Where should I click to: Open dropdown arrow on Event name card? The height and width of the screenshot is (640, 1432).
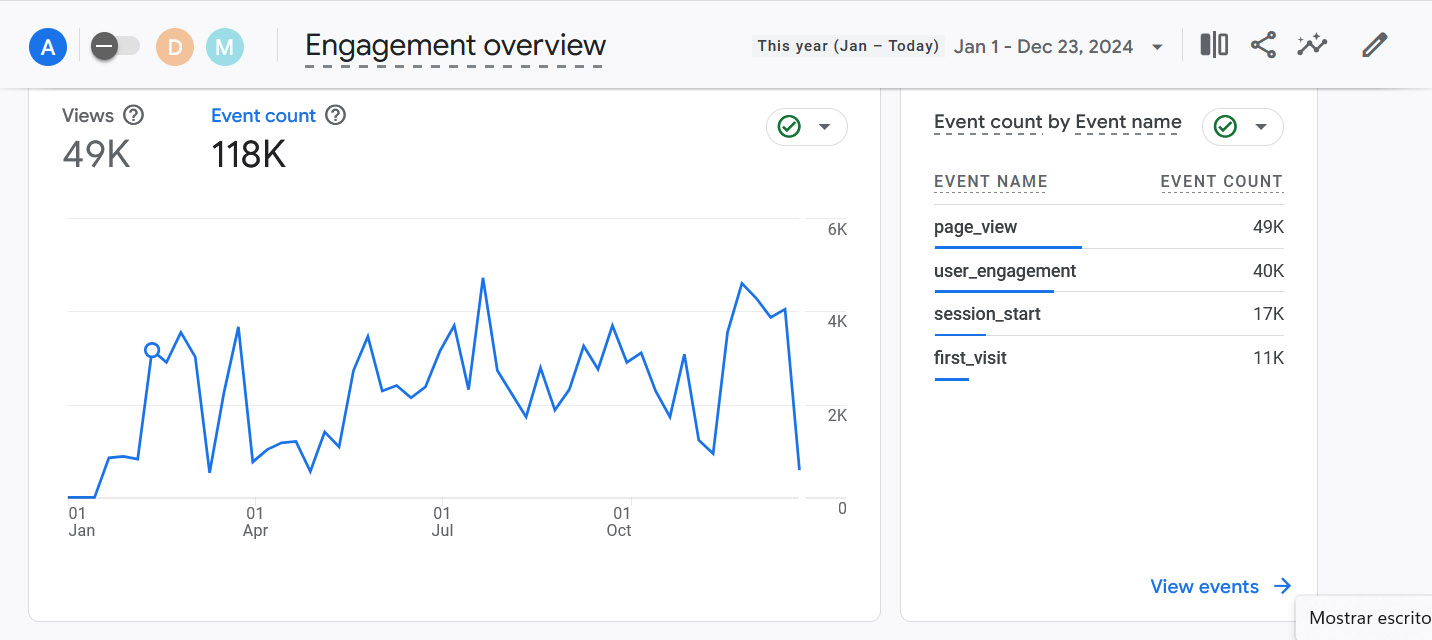coord(1261,127)
